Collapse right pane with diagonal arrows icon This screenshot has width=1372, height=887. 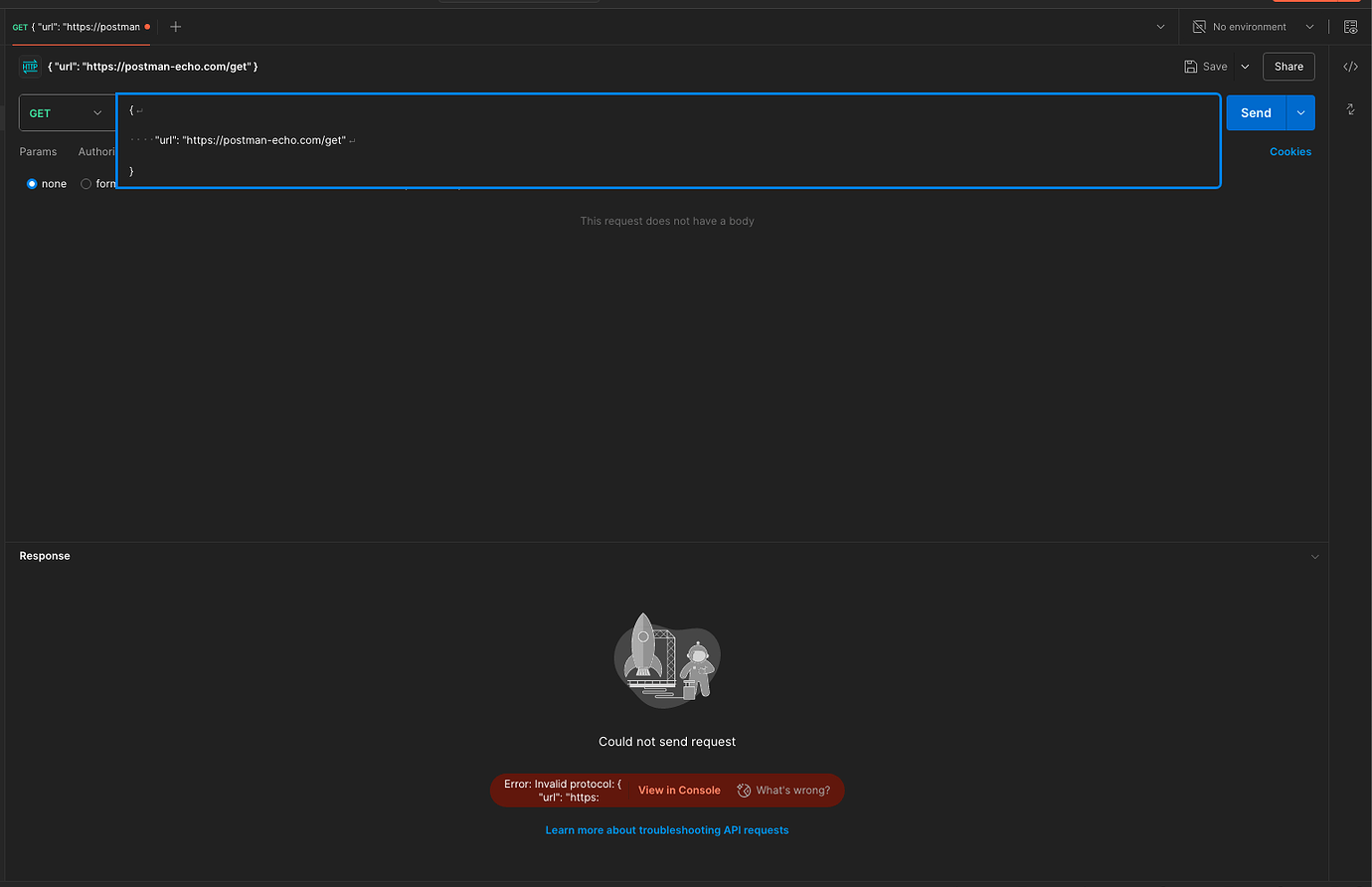click(1351, 110)
